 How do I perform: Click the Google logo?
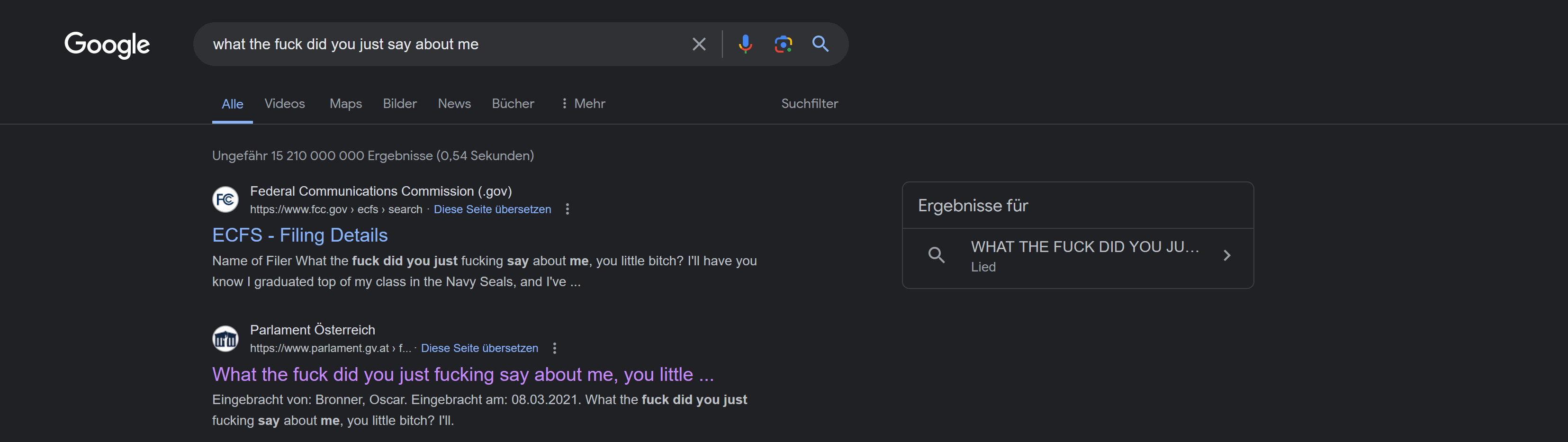click(107, 45)
